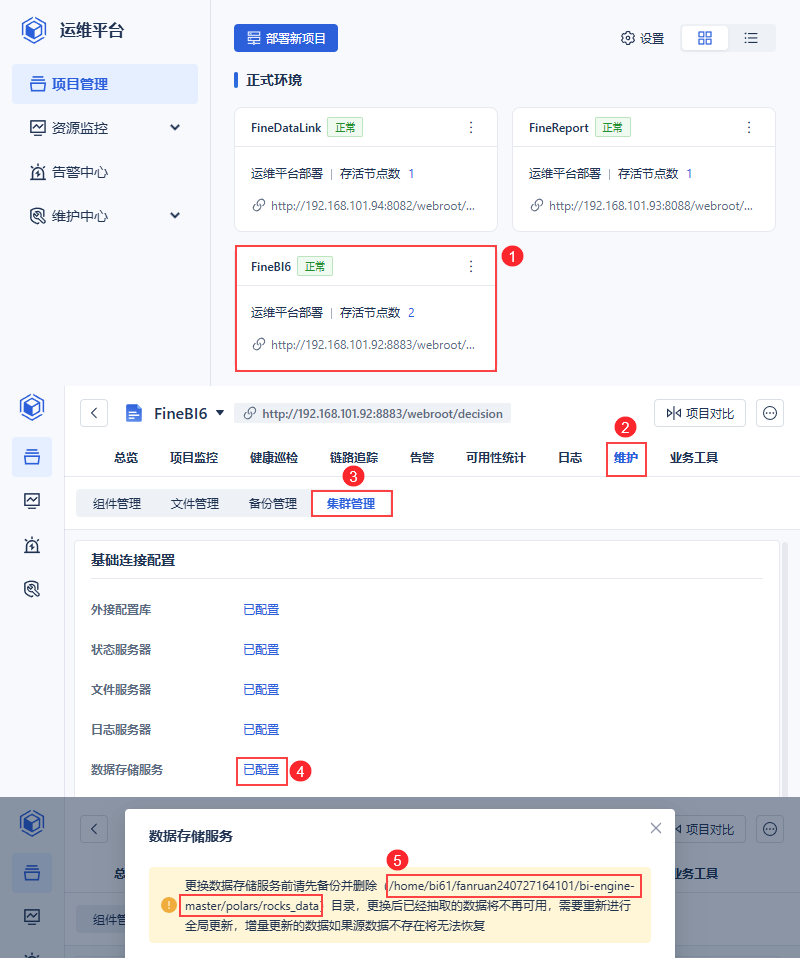800x958 pixels.
Task: Select the 文件管理 sub-tab
Action: point(194,503)
